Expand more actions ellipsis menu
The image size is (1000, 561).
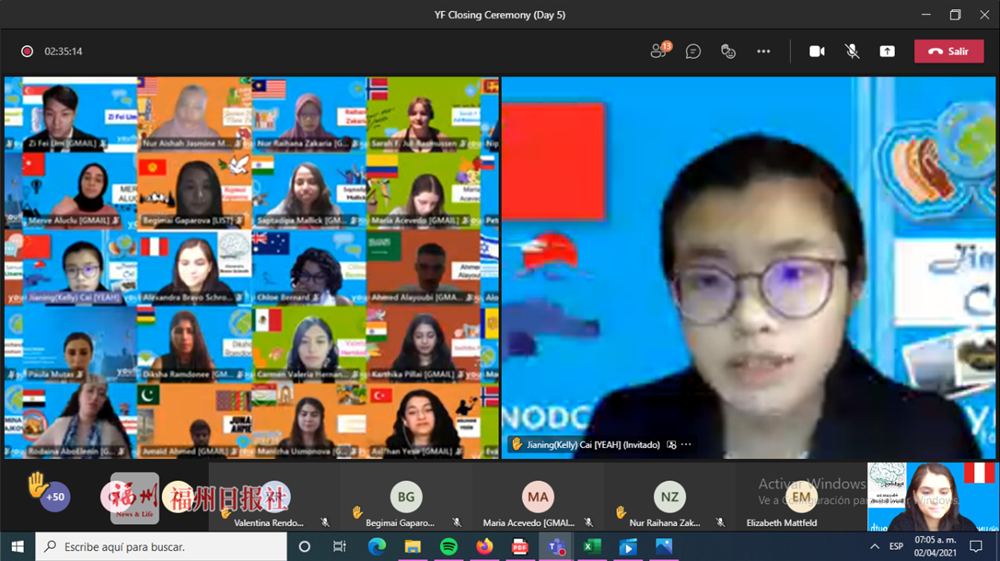pos(763,51)
